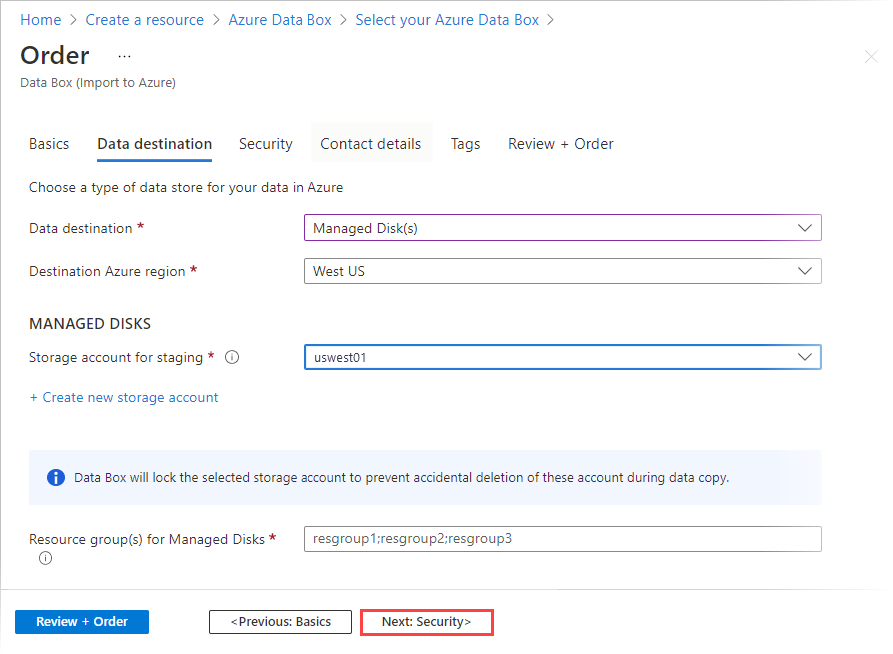Click inside the Resource groups input field
This screenshot has height=654, width=893.
563,538
